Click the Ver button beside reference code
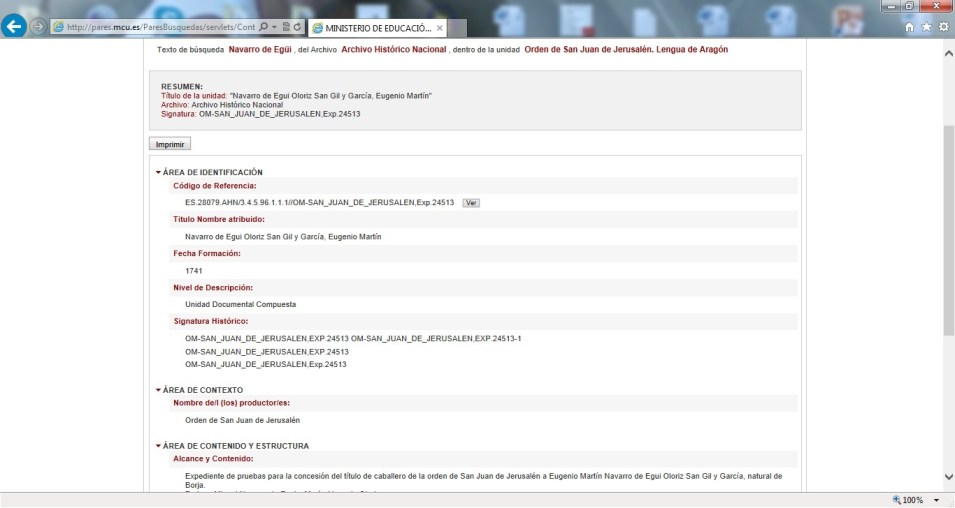Image resolution: width=955 pixels, height=508 pixels. click(x=471, y=203)
